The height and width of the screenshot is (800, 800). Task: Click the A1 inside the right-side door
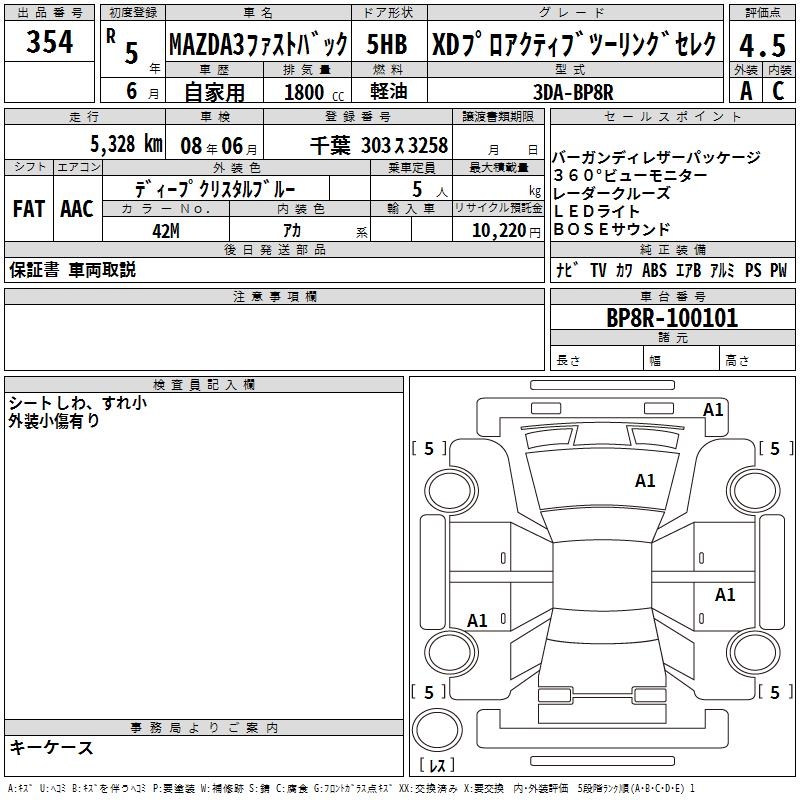point(724,595)
